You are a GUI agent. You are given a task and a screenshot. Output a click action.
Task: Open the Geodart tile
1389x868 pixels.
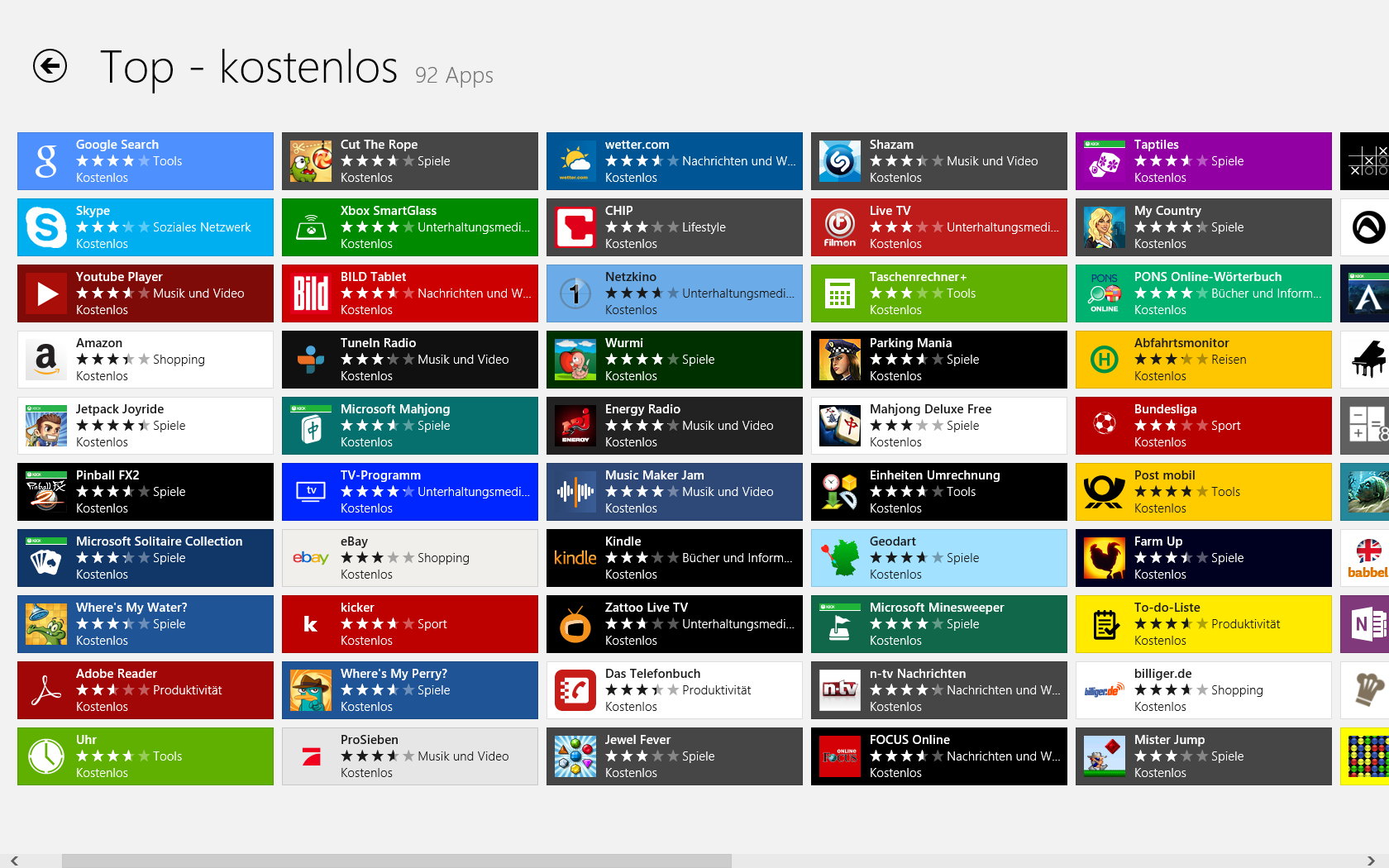tap(939, 558)
